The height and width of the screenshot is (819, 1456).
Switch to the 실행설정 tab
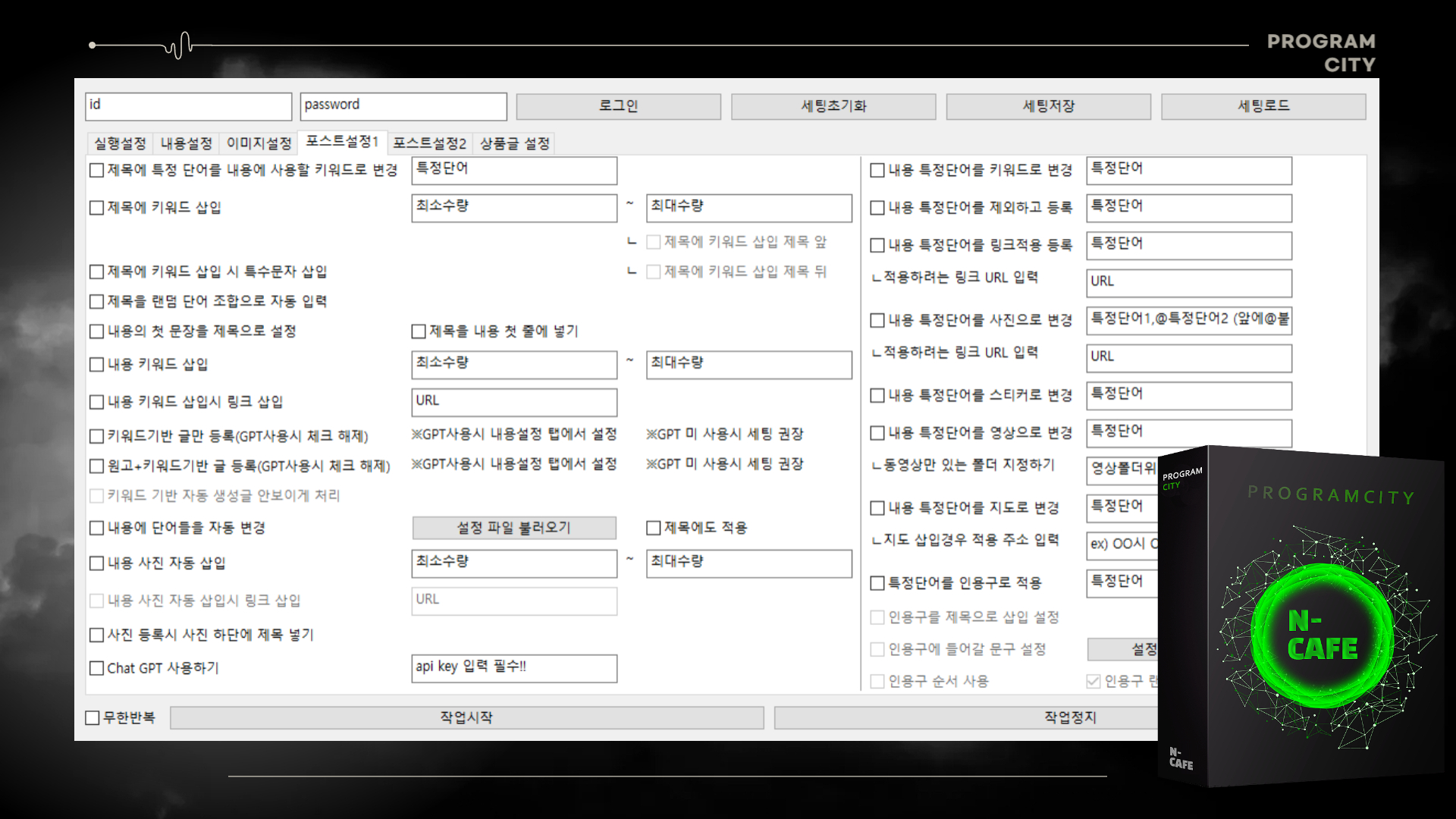coord(120,143)
